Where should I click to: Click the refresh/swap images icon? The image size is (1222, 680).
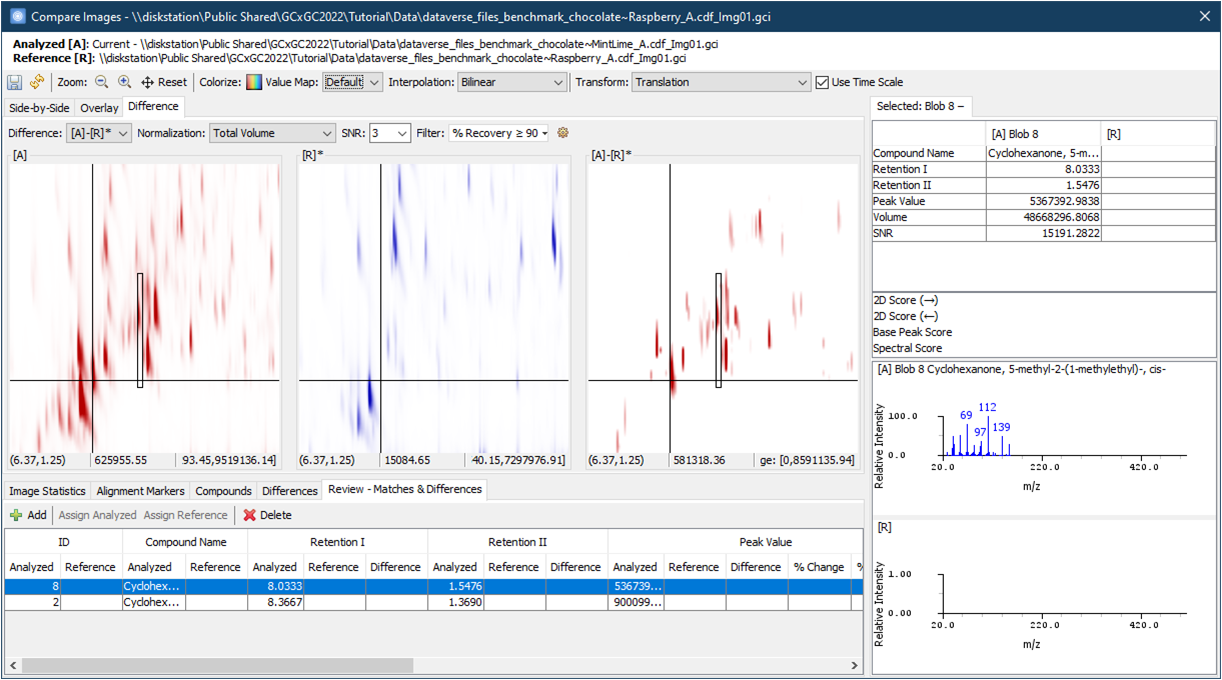[x=37, y=82]
